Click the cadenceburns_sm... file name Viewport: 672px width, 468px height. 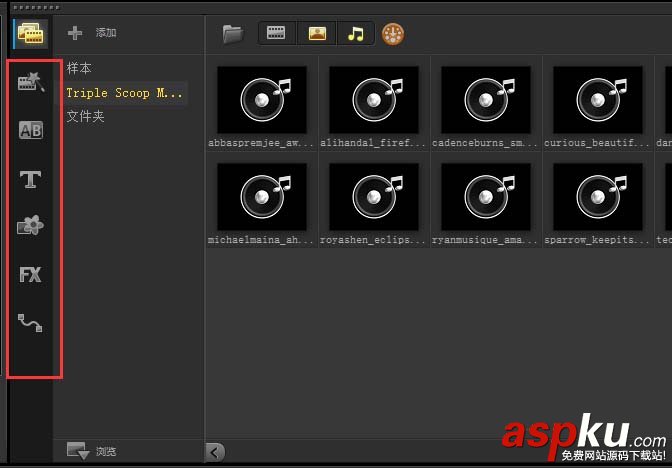pyautogui.click(x=485, y=143)
